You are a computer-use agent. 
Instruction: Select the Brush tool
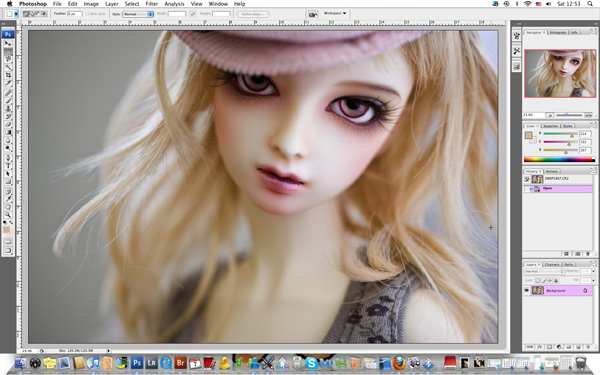pos(8,101)
